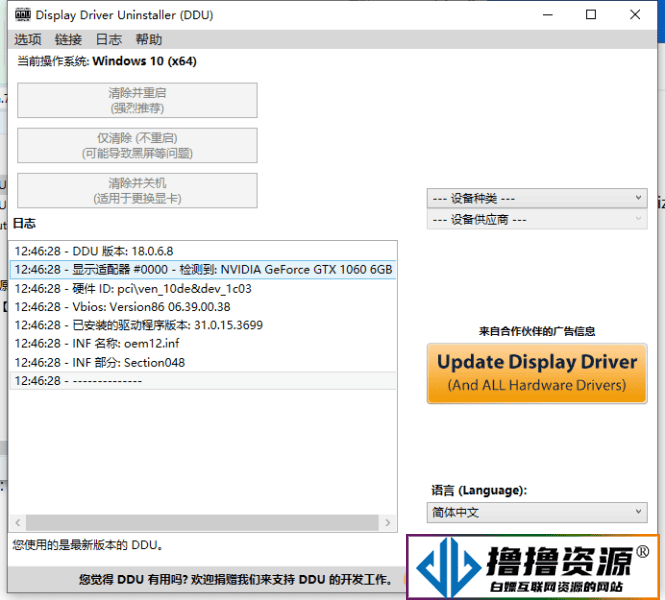Select log row 硬件 ID pci\ven_10de&dev_1c03
Viewport: 665px width, 600px height.
point(203,288)
